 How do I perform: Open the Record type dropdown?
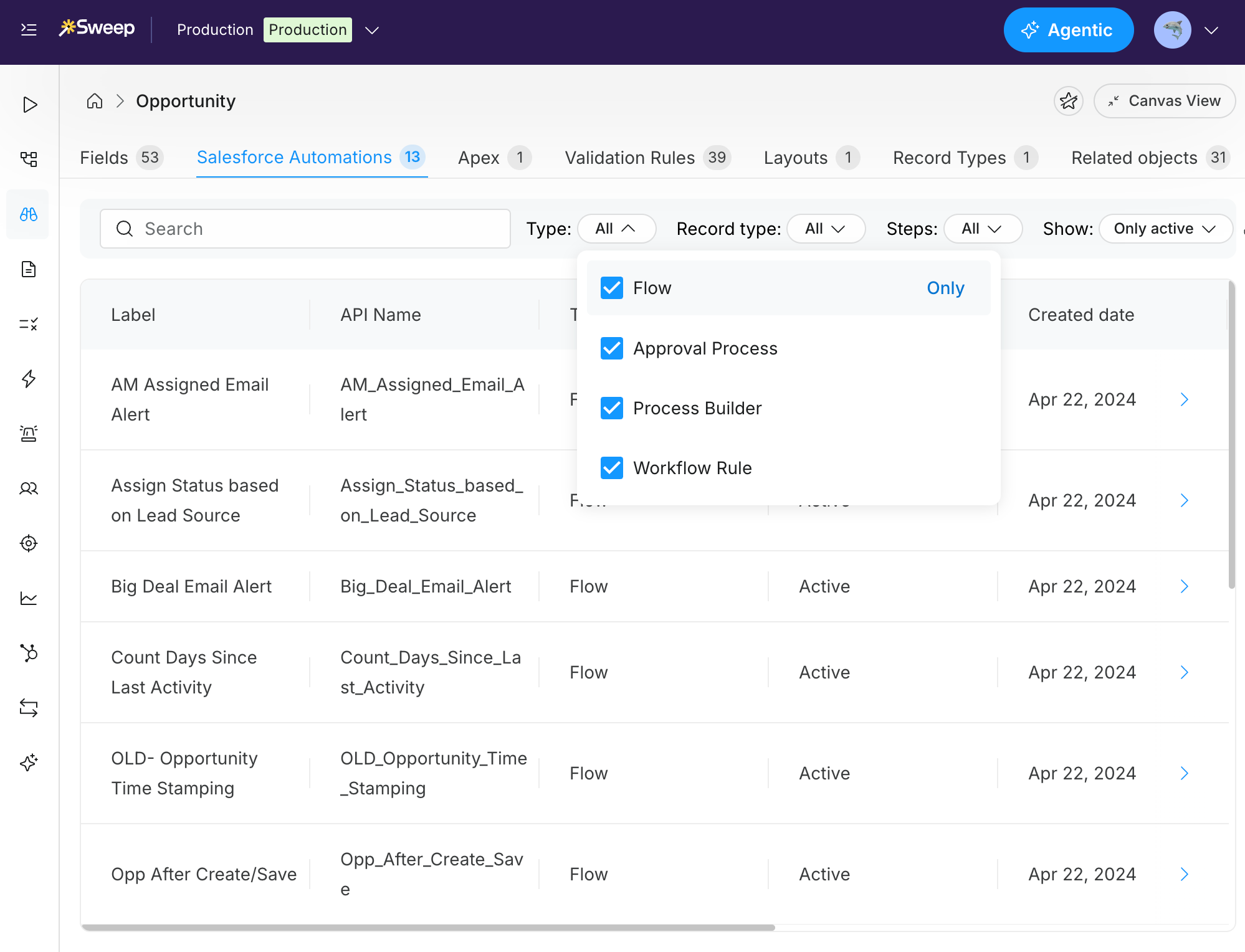tap(825, 229)
